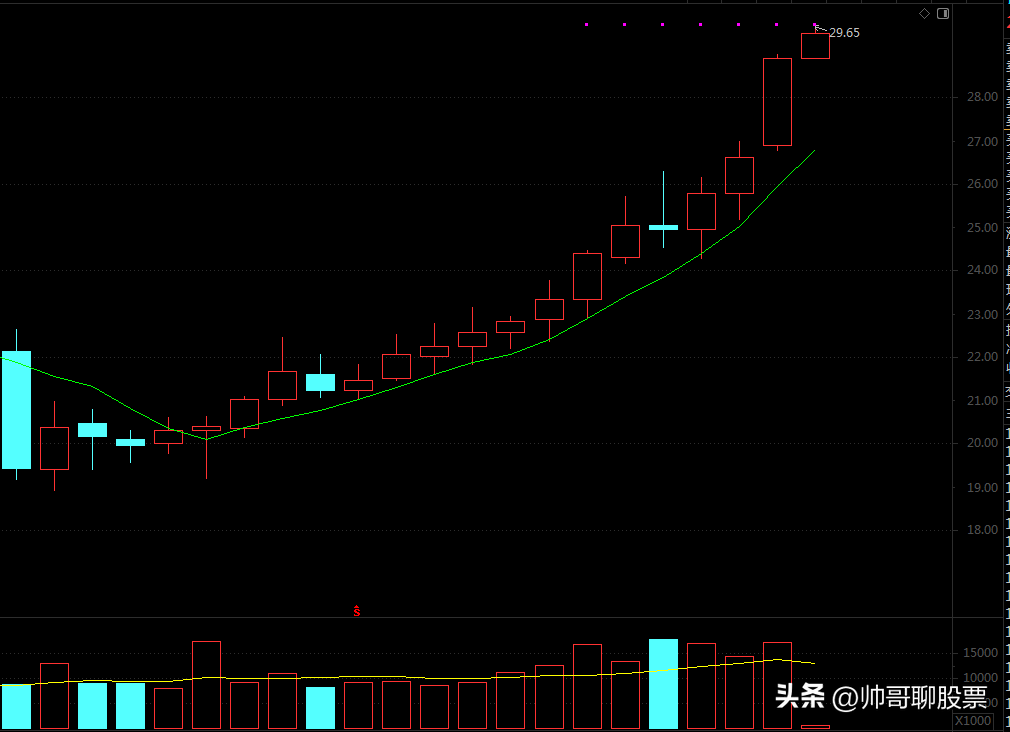
Task: Click the 18.00 price axis label
Action: [x=981, y=530]
